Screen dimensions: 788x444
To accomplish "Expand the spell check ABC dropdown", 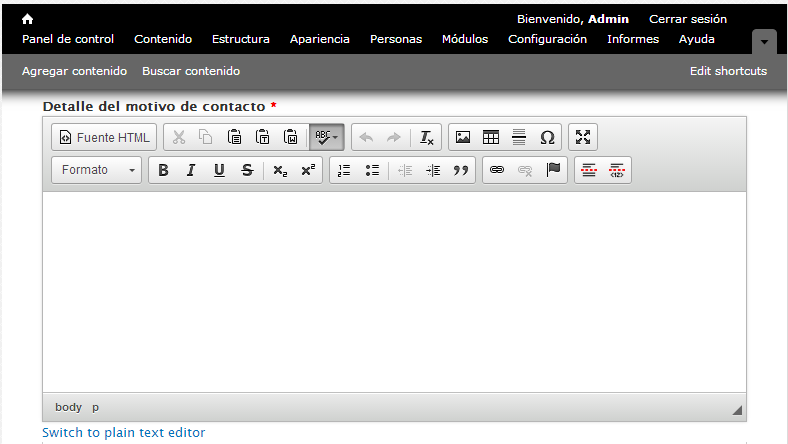I will [327, 137].
